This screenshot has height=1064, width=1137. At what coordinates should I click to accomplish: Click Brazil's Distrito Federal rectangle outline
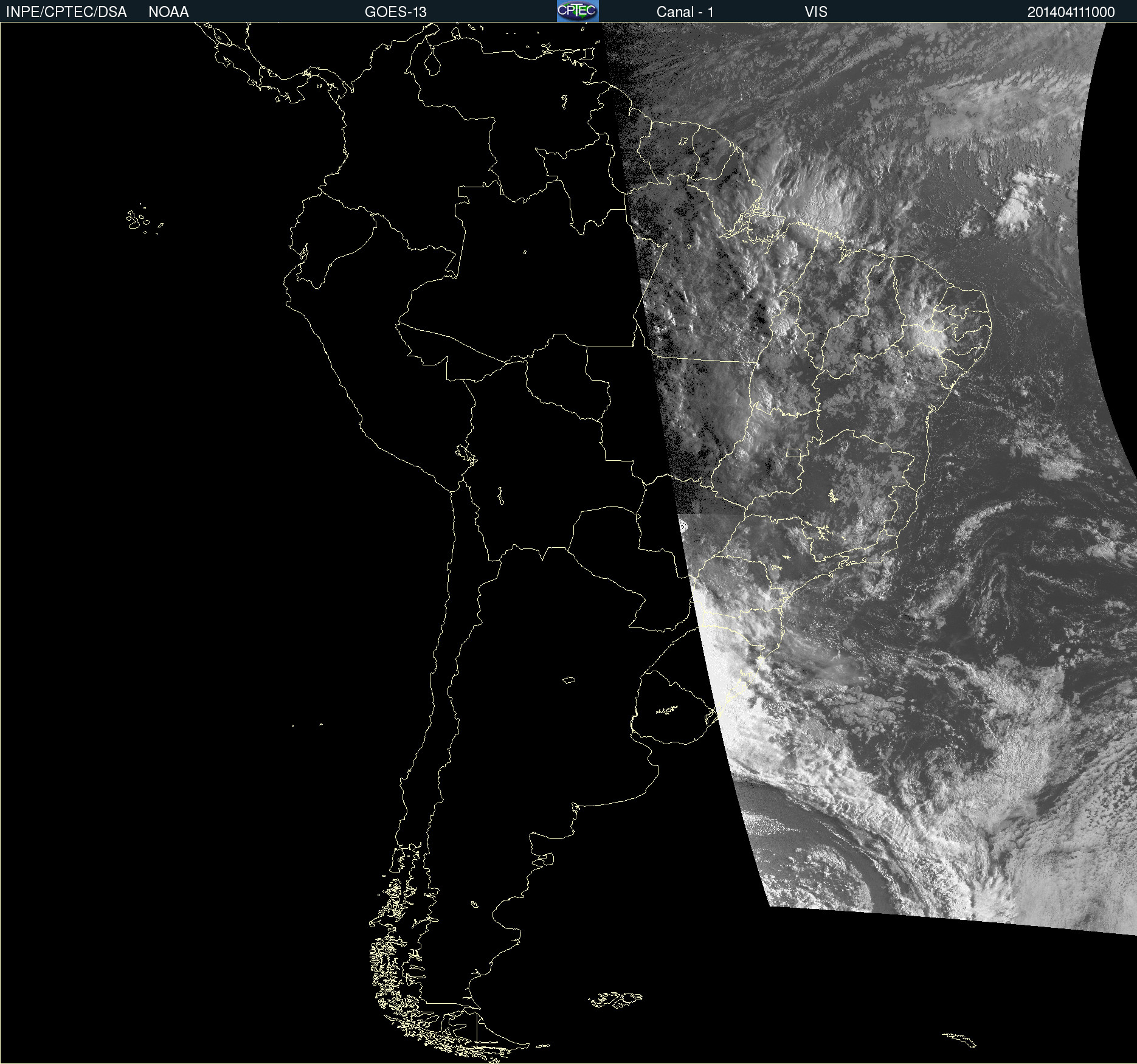coord(793,453)
